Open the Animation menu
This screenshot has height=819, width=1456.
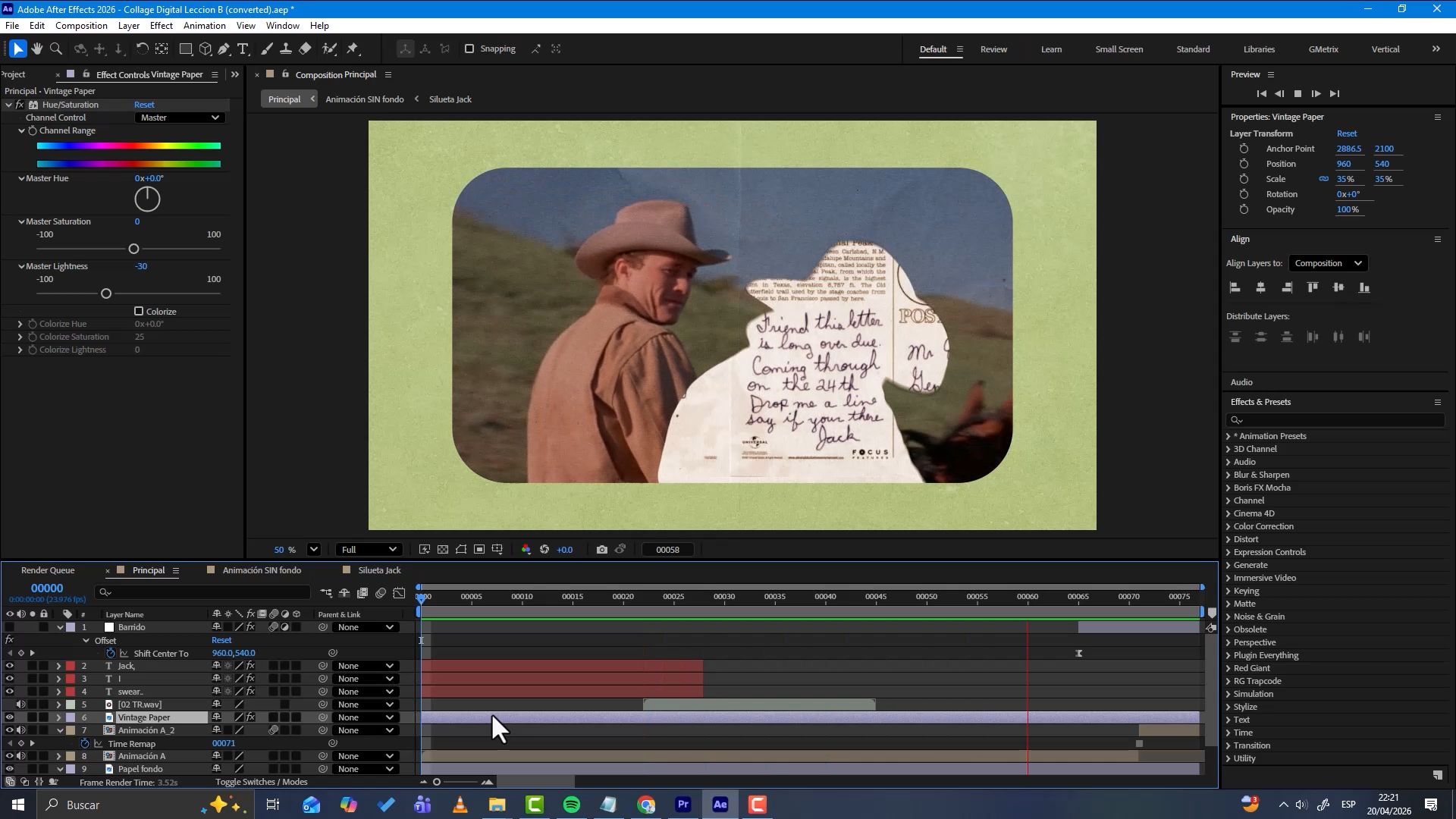(x=205, y=26)
